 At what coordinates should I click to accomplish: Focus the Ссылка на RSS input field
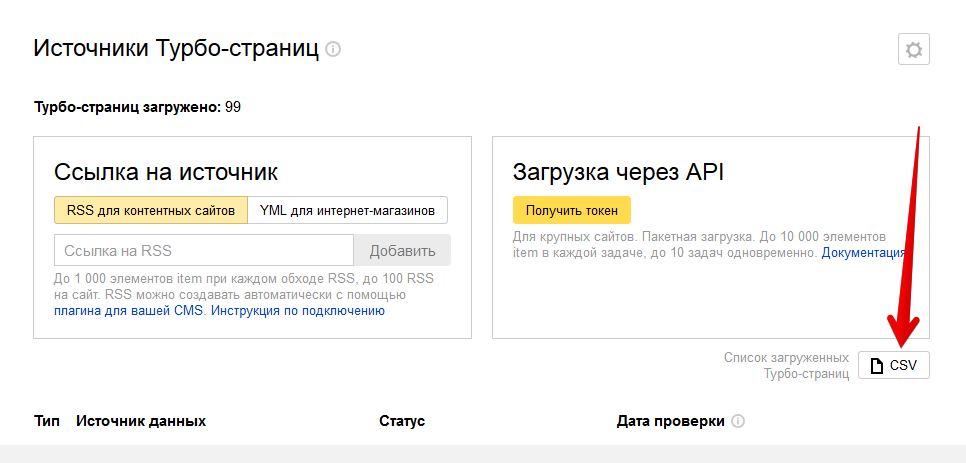(x=204, y=251)
